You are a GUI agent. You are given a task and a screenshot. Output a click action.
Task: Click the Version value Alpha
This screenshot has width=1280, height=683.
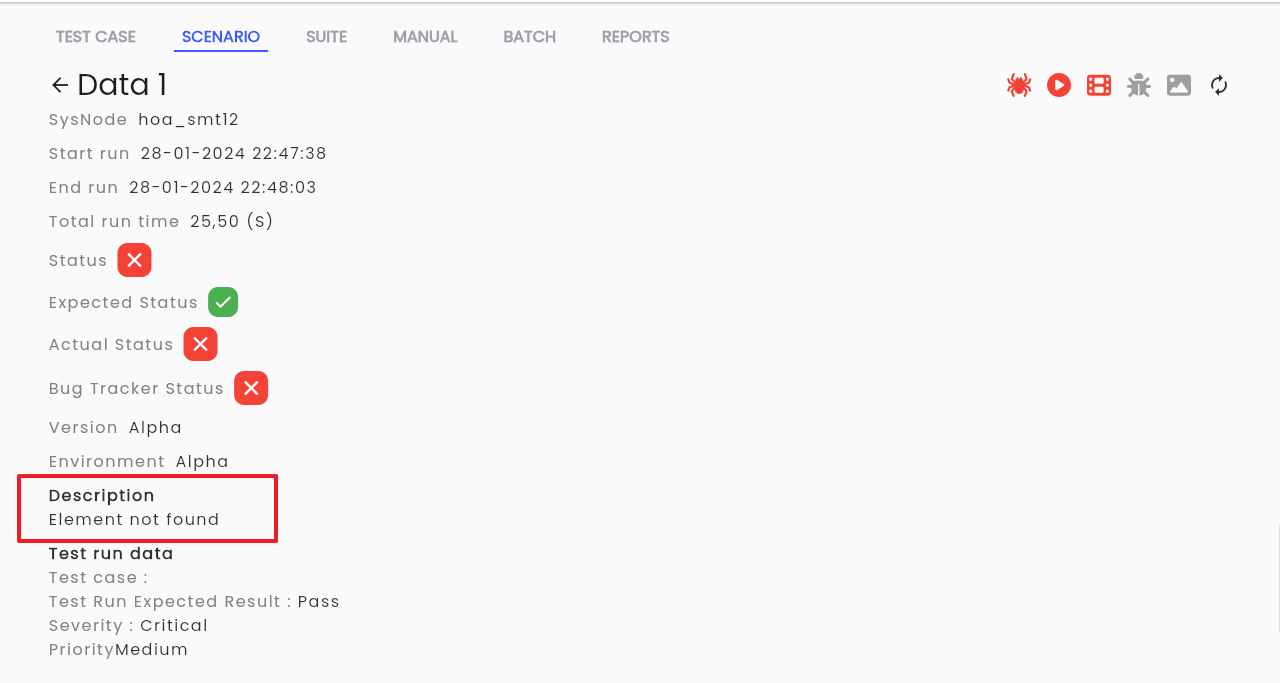pyautogui.click(x=156, y=428)
